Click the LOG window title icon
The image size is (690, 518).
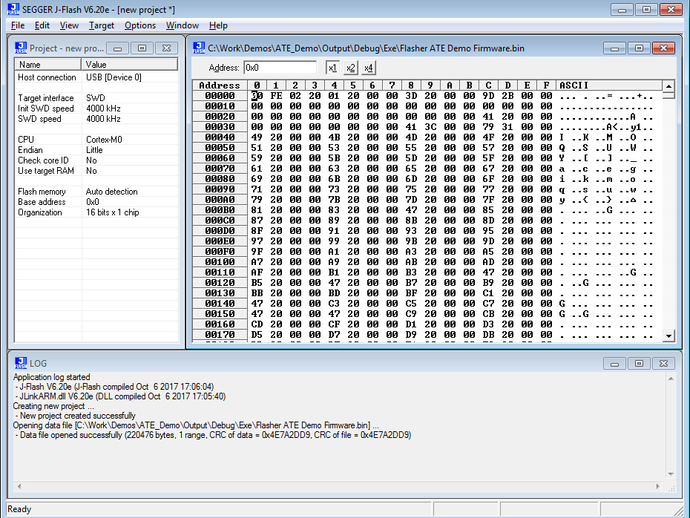tap(20, 363)
